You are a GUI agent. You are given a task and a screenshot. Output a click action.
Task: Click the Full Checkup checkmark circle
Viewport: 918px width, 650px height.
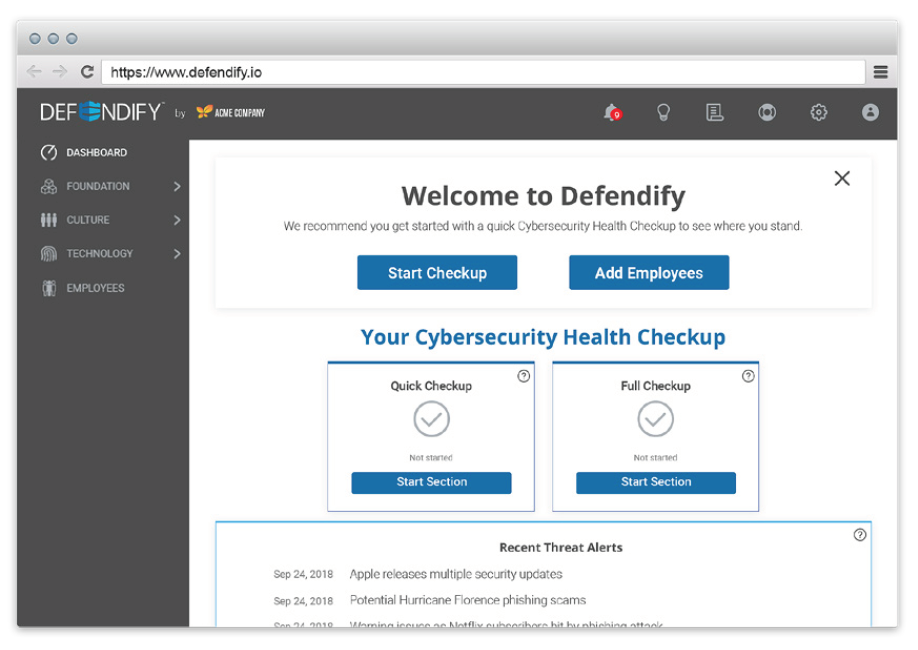click(x=655, y=419)
